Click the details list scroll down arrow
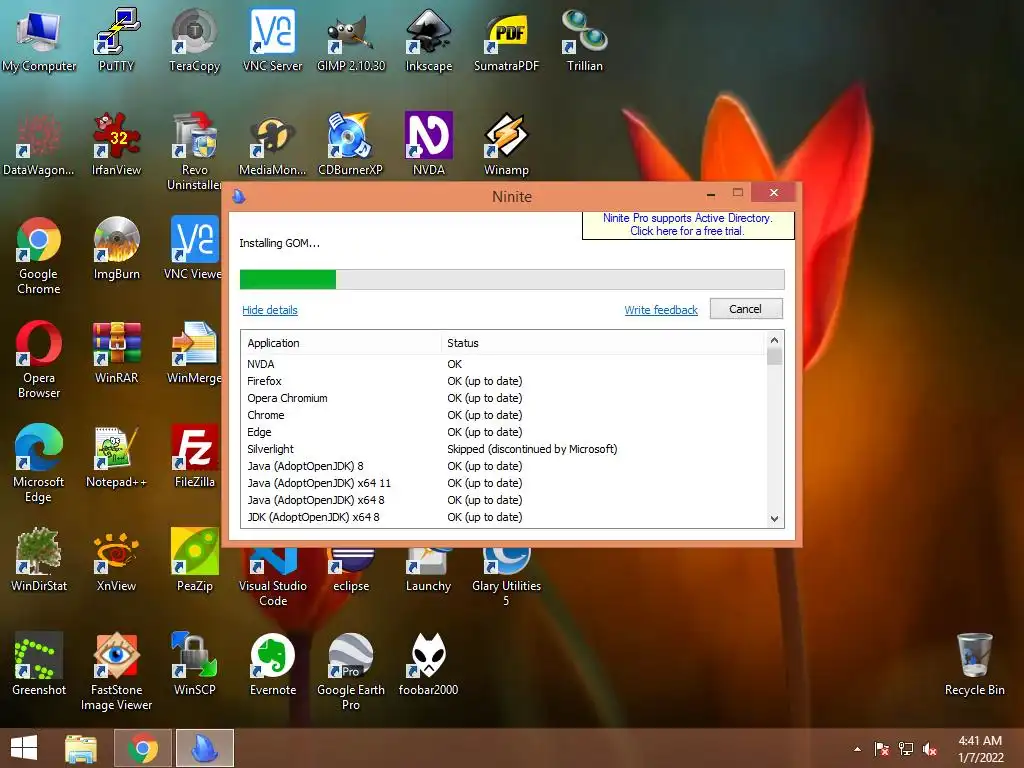The height and width of the screenshot is (768, 1024). point(775,519)
